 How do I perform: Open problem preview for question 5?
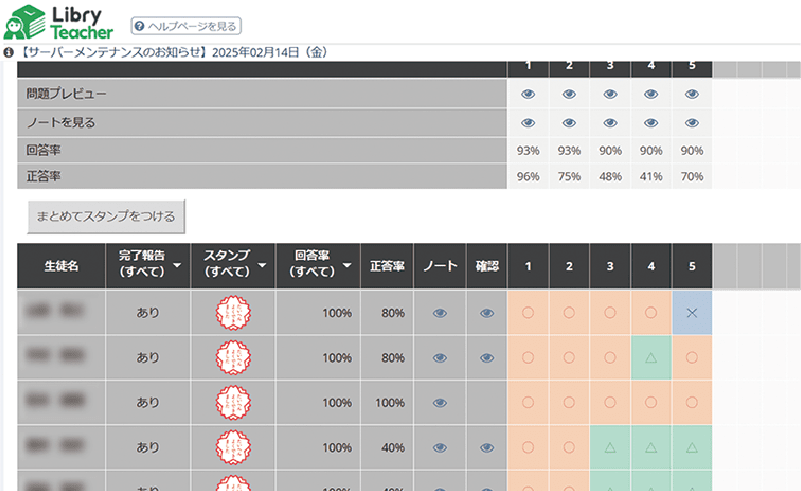click(692, 94)
